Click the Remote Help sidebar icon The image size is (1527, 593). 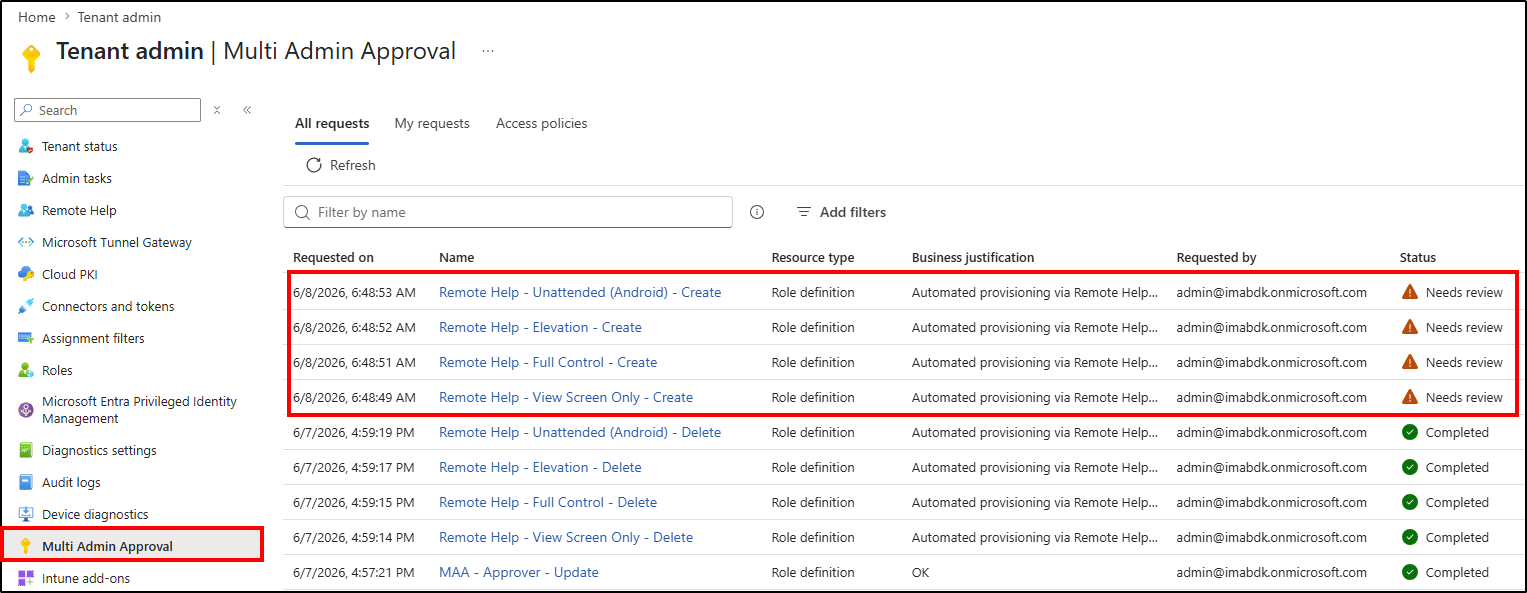tap(26, 210)
